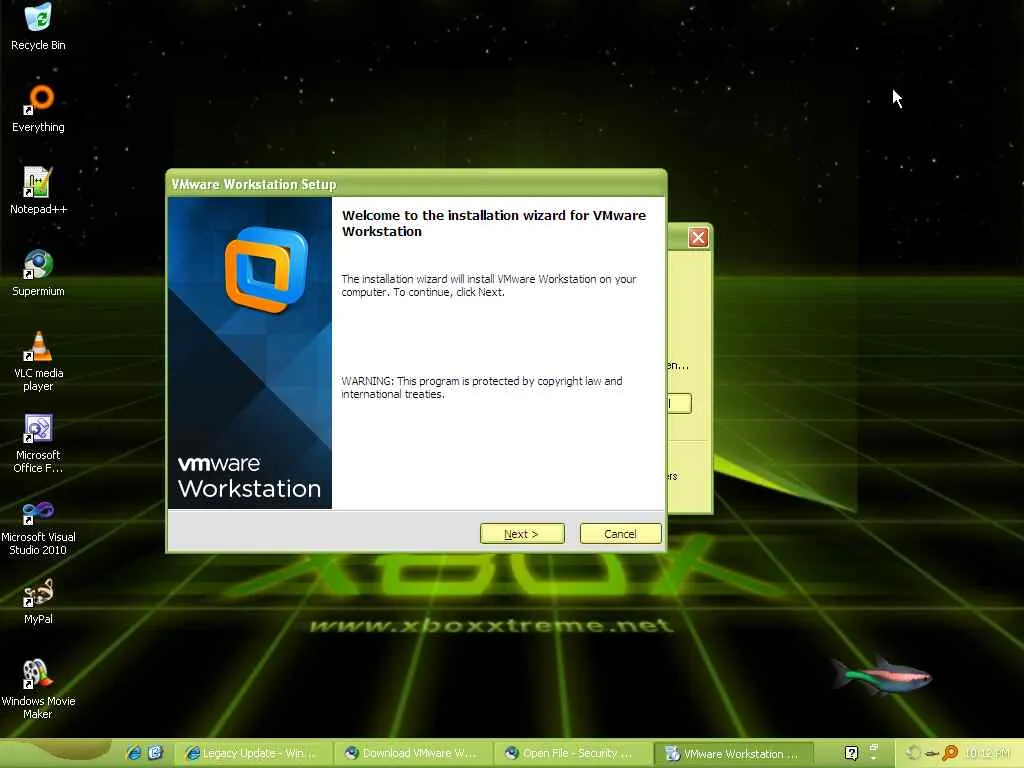Click the partially hidden button in rear dialog
Viewport: 1024px width, 768px height.
(679, 403)
